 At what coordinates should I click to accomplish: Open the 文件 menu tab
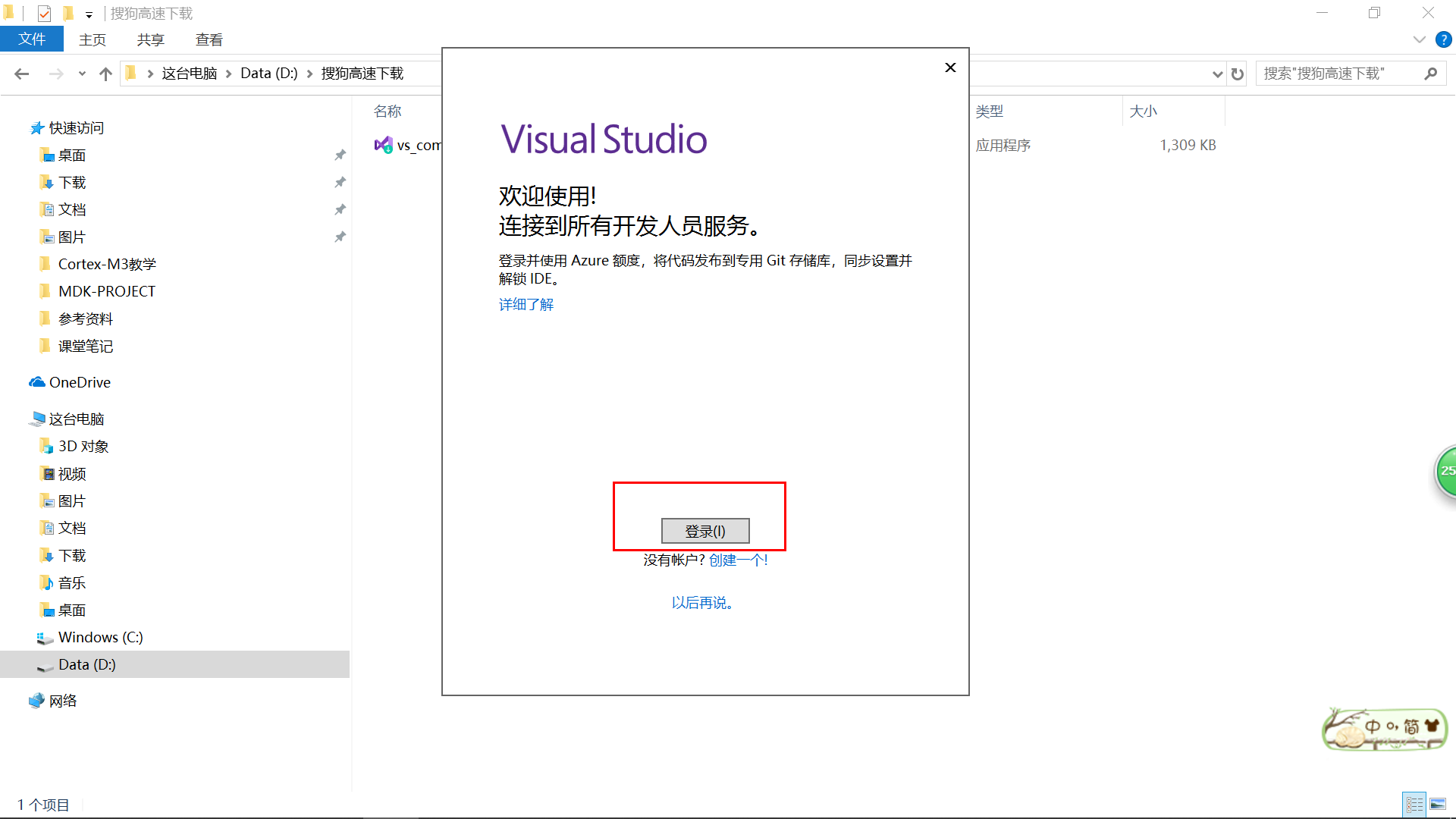click(x=31, y=39)
